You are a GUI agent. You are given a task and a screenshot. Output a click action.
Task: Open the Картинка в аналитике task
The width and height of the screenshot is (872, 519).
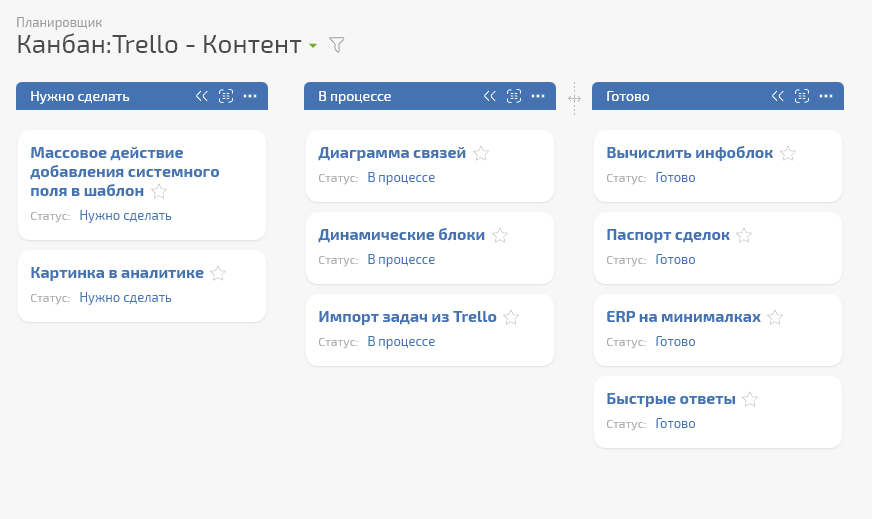(117, 273)
